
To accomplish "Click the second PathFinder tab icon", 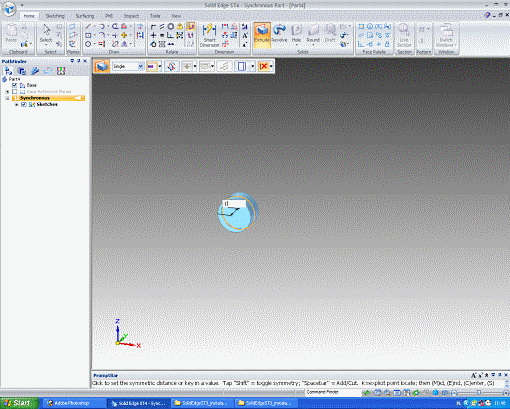I will pos(22,71).
